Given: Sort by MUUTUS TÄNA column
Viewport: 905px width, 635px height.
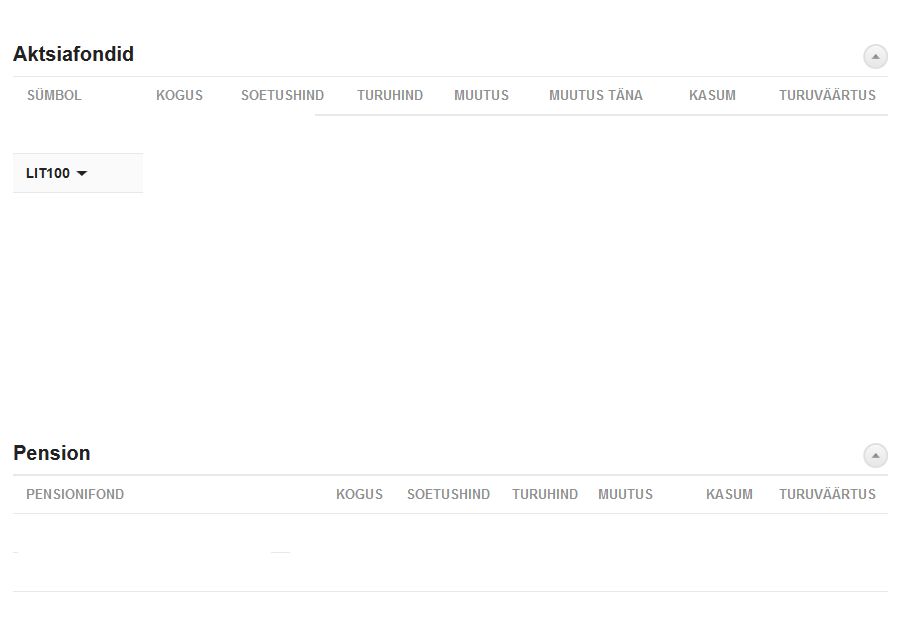Looking at the screenshot, I should (596, 96).
